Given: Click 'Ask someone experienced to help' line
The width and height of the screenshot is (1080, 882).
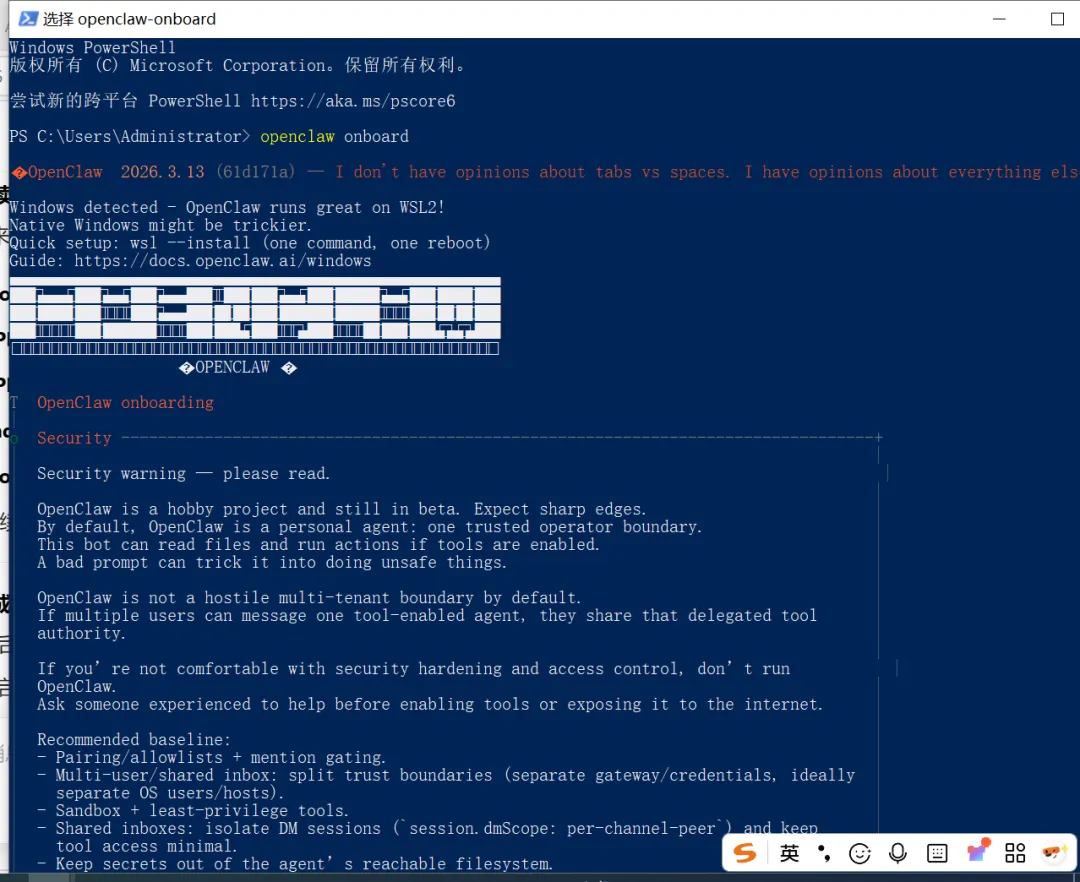Looking at the screenshot, I should [430, 704].
